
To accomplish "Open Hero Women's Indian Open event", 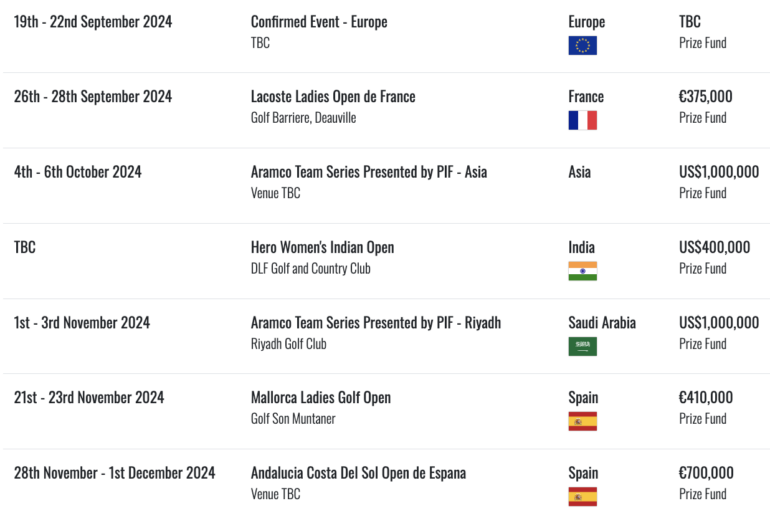I will [322, 247].
